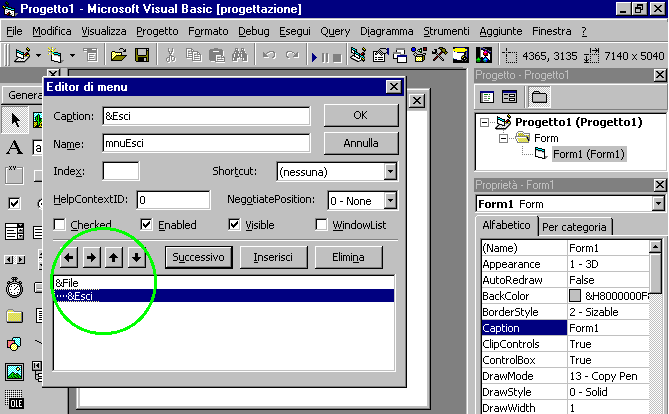
Task: Click the Open Project folder icon
Action: (x=119, y=55)
